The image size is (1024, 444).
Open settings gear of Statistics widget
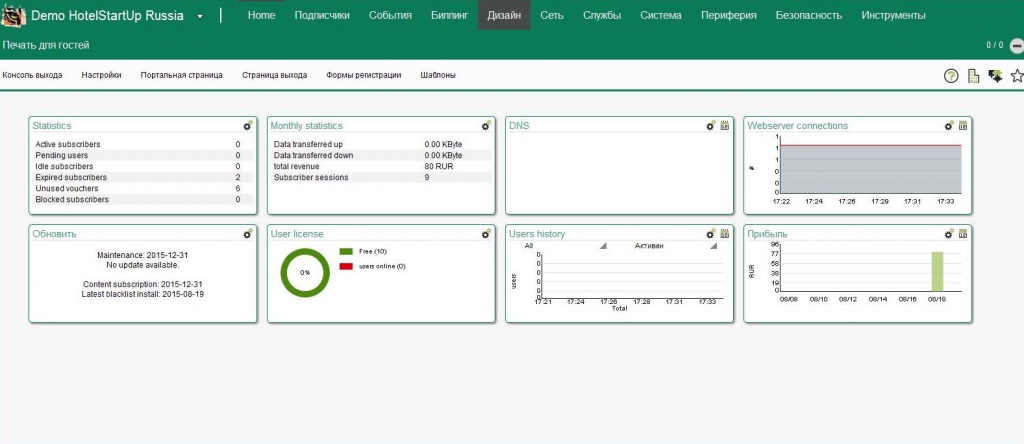click(x=248, y=125)
